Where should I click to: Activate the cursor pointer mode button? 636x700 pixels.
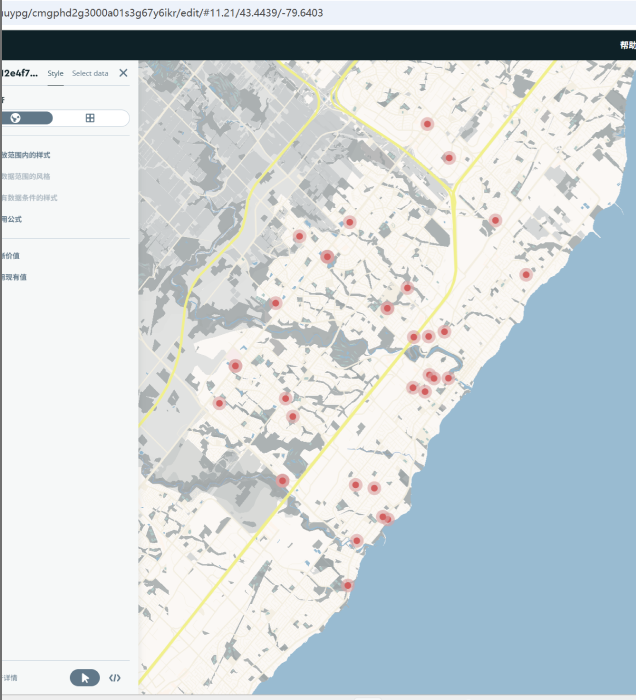[85, 678]
